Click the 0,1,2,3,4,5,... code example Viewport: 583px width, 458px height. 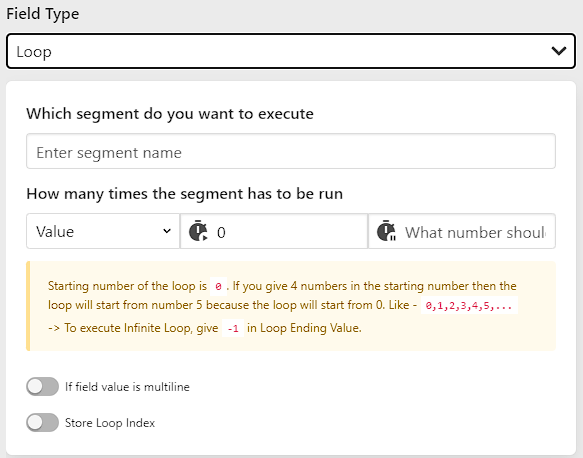(x=469, y=306)
